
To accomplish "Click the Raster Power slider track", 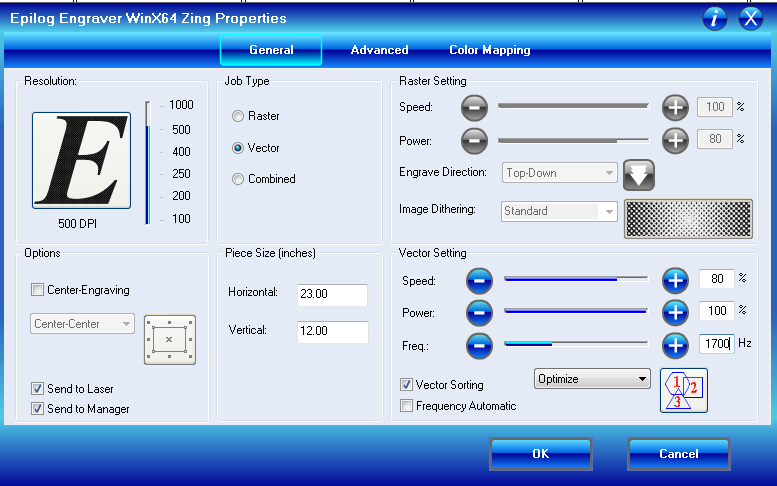I will click(573, 141).
